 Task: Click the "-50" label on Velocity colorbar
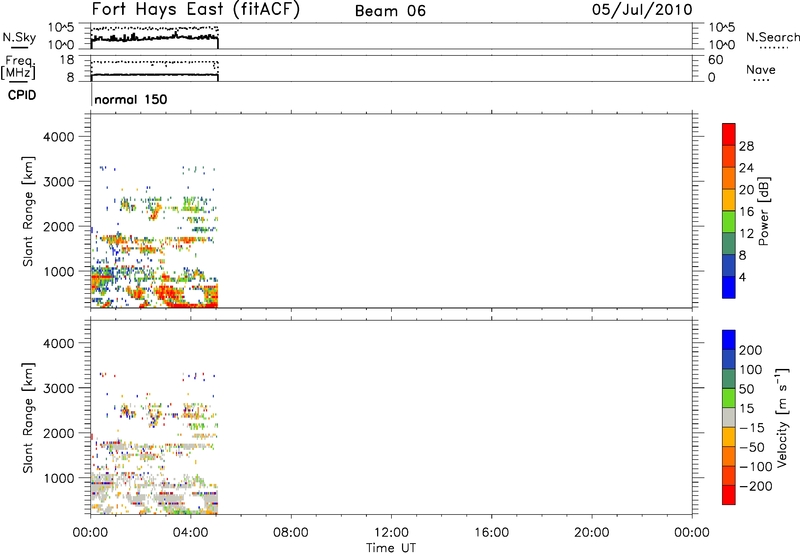(x=751, y=448)
